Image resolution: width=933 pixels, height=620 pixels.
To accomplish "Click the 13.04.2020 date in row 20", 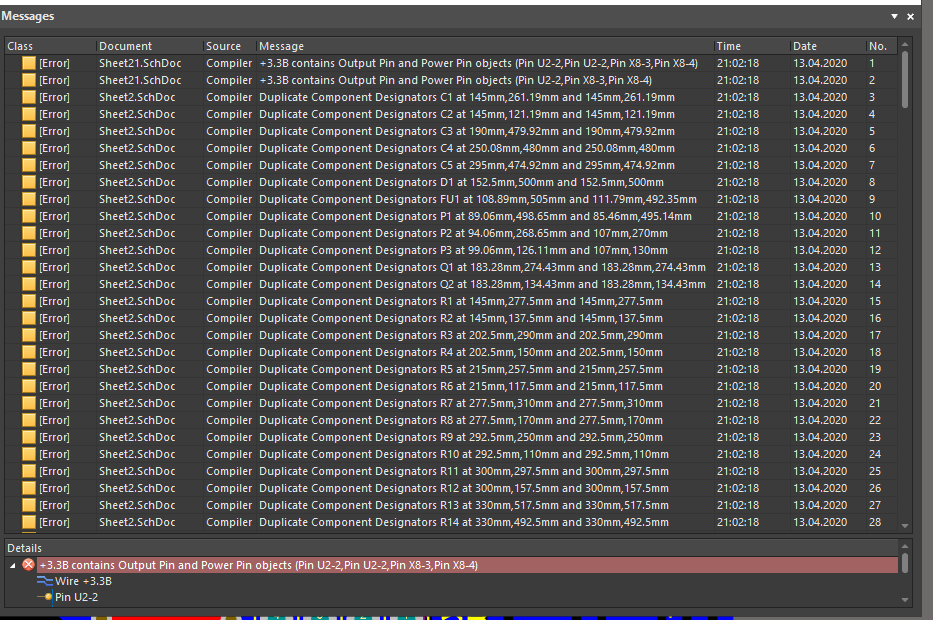I will tap(820, 386).
